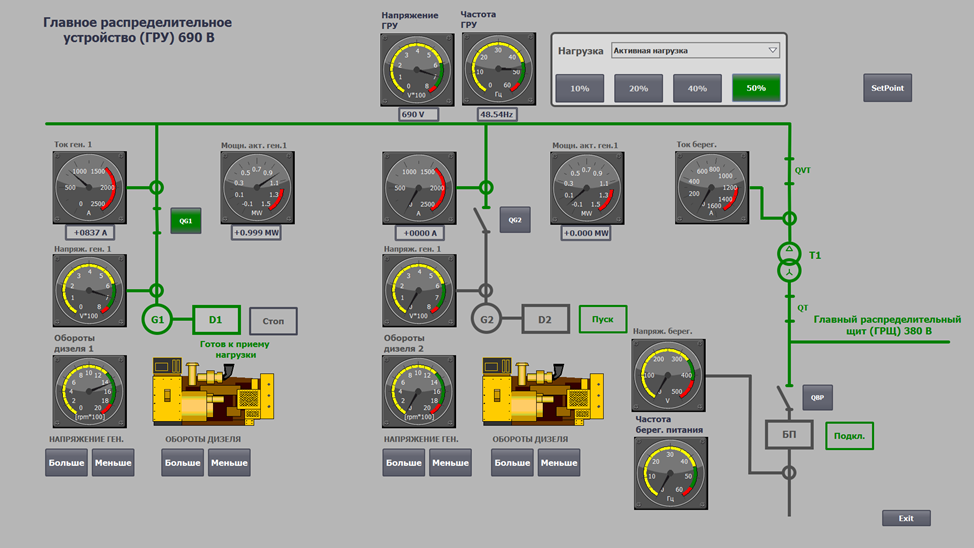Click the Exit button

906,518
